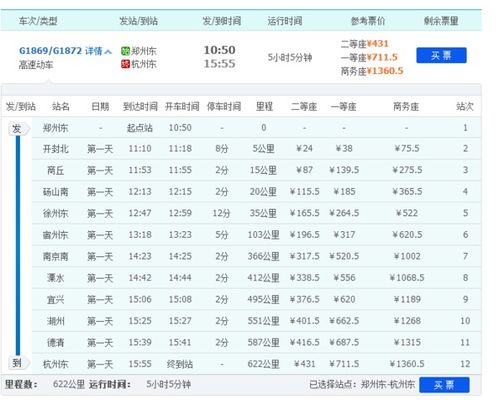Click the 起点站 cell for 郑州东
This screenshot has height=400, width=499.
tap(140, 128)
